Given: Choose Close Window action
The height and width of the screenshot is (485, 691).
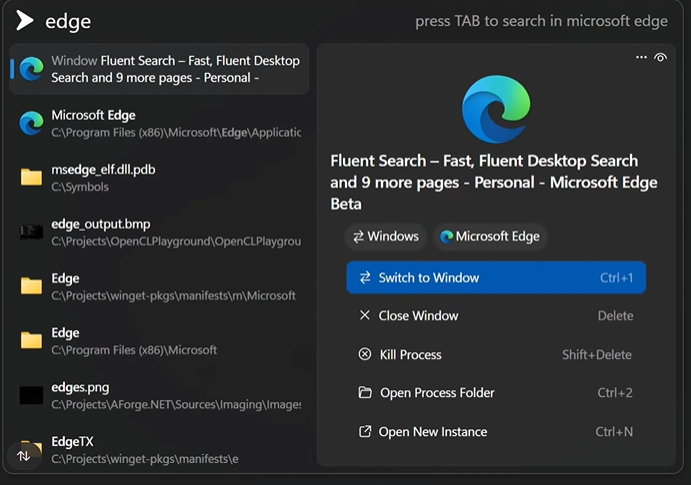Looking at the screenshot, I should (x=496, y=316).
